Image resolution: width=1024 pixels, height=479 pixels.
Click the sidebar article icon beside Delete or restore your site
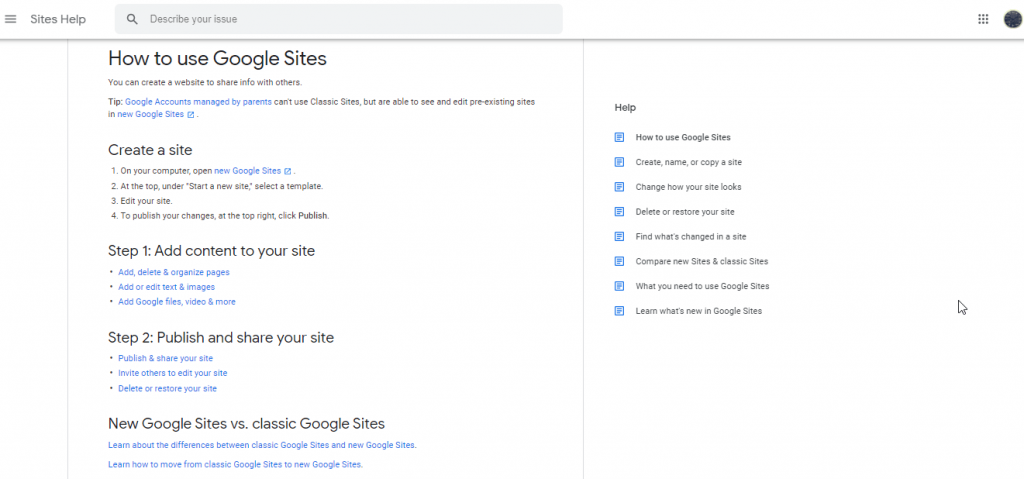(x=619, y=212)
